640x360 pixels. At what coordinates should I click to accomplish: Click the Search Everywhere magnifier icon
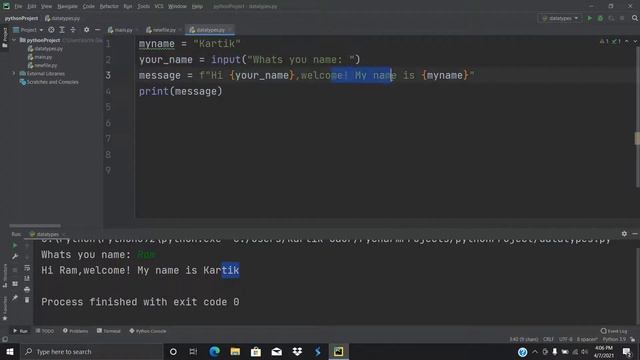click(635, 18)
